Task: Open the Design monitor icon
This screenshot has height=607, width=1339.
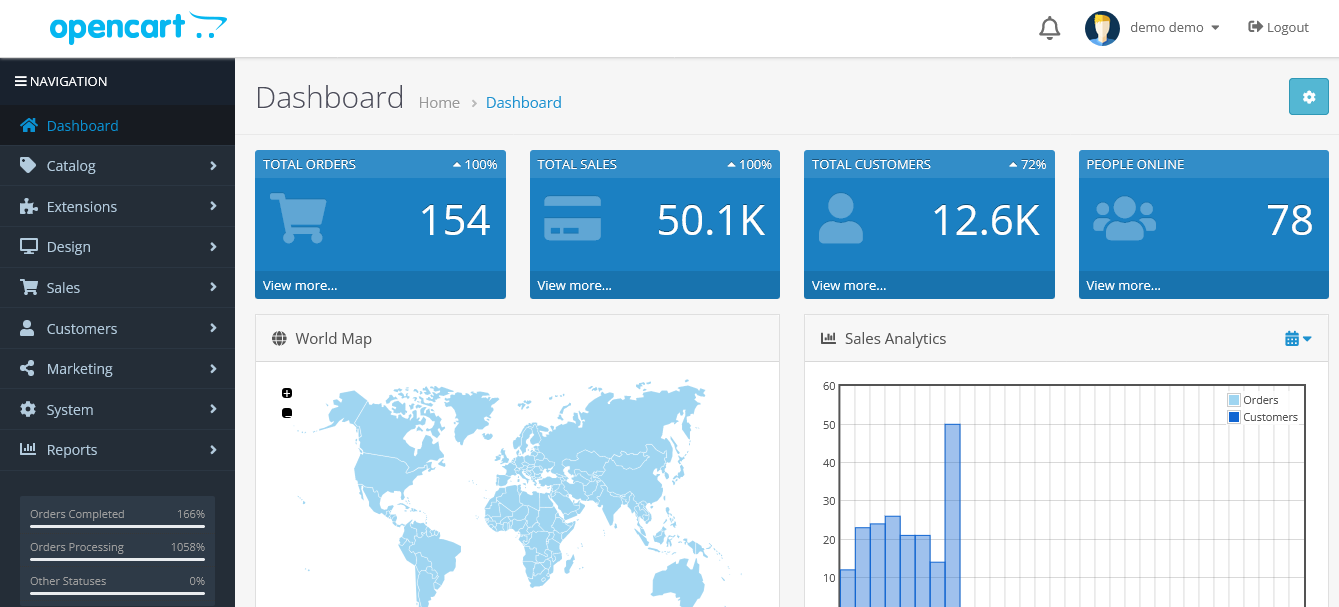Action: pos(28,246)
